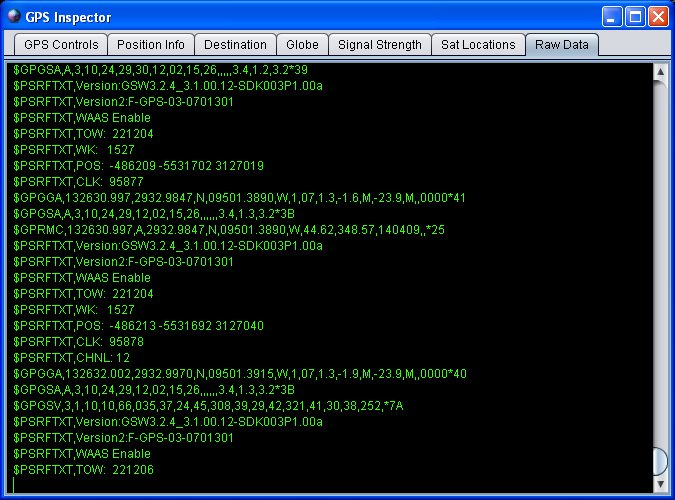This screenshot has width=675, height=500.
Task: Click the $GPGSV satellite line ending *7A
Action: tap(208, 406)
